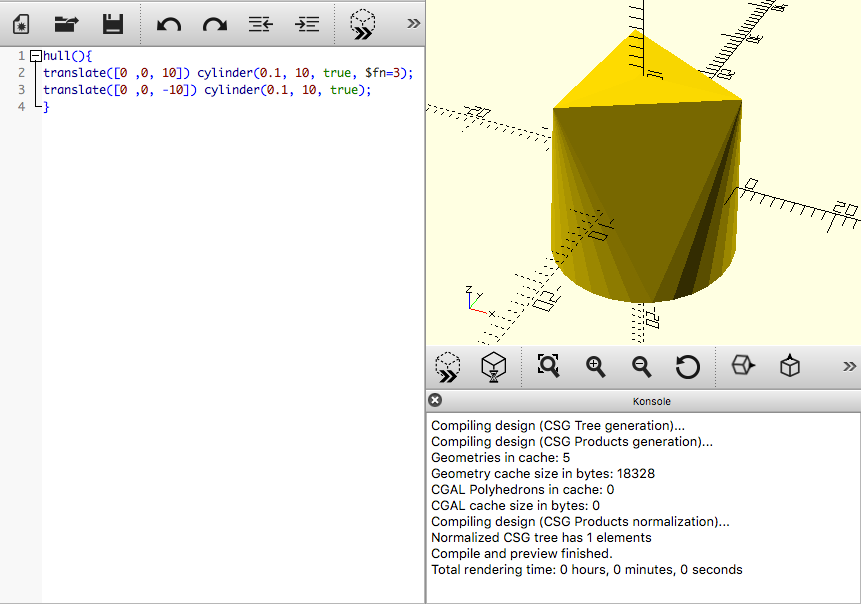This screenshot has height=604, width=861.
Task: Click the hull() keyword on line 1
Action: click(57, 56)
